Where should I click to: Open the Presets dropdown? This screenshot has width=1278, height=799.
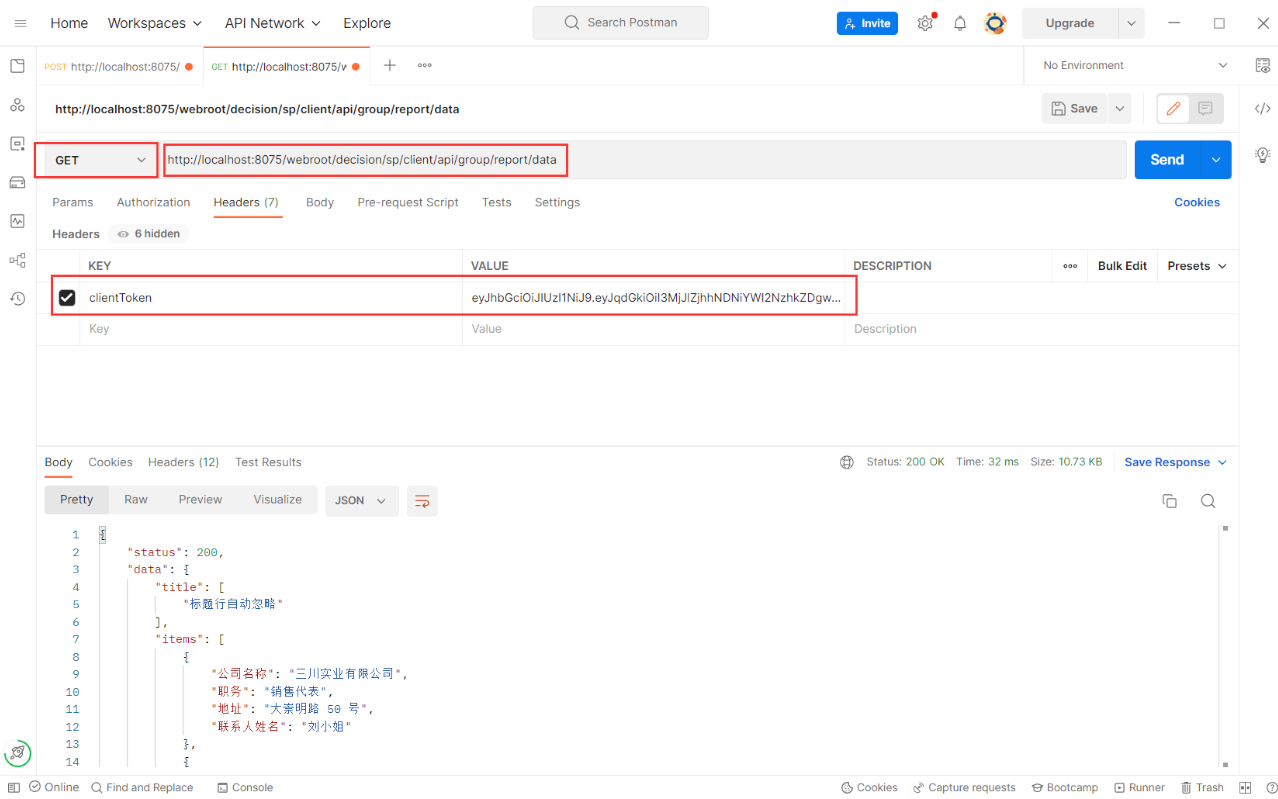coord(1196,266)
